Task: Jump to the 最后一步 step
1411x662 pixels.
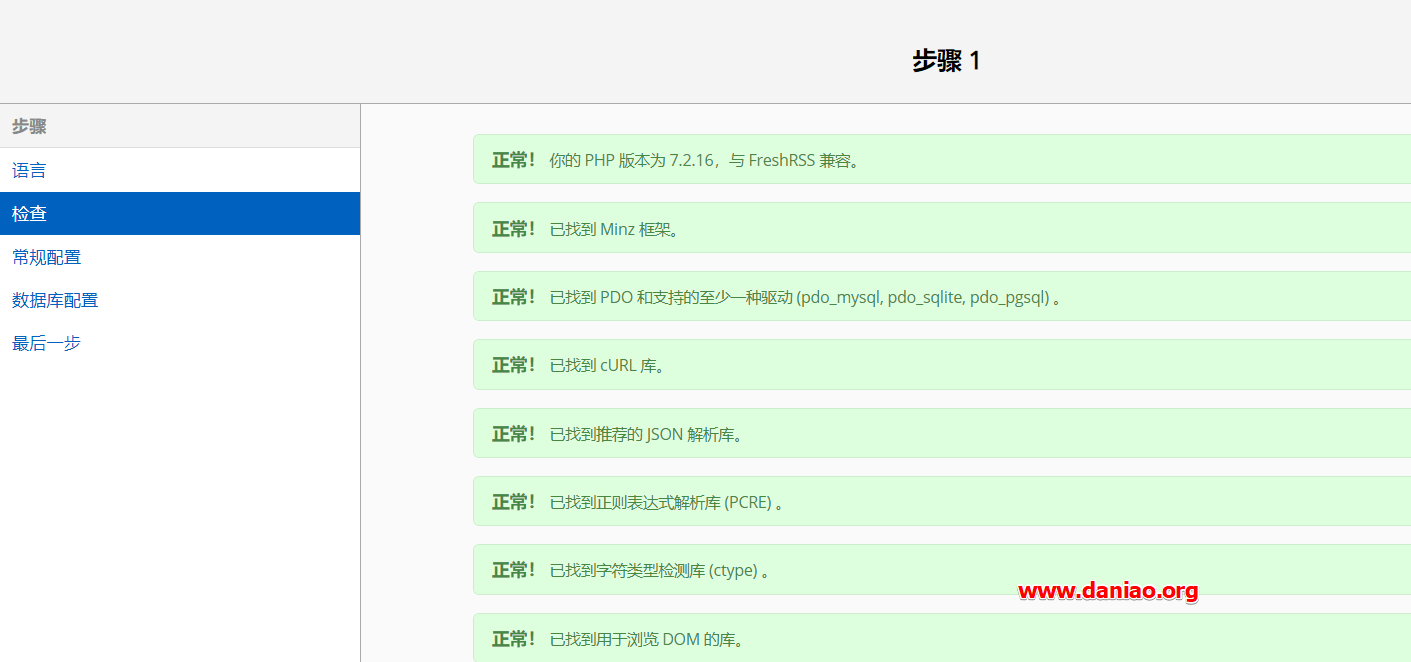Action: [180, 343]
